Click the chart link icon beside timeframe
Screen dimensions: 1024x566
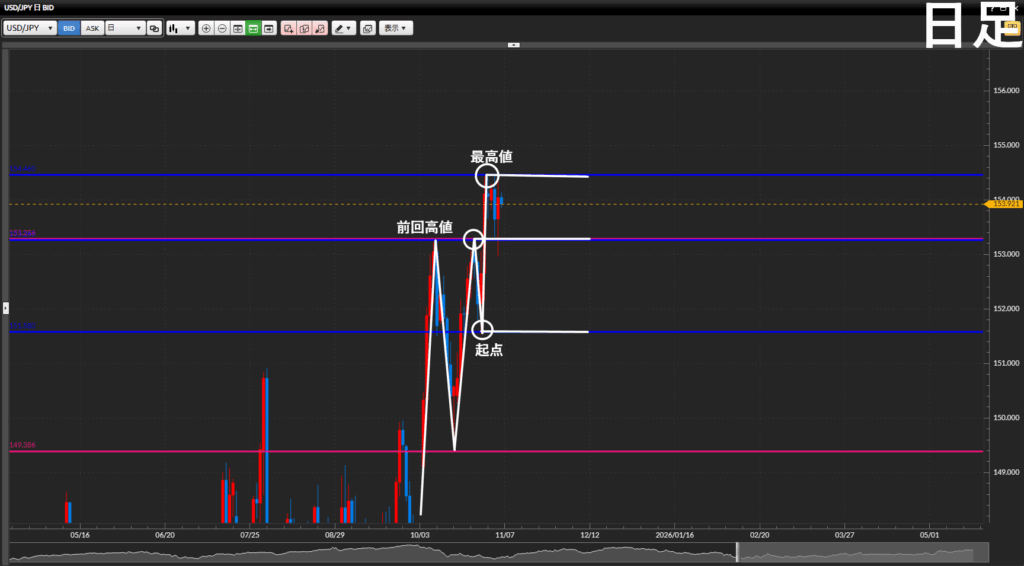(154, 29)
